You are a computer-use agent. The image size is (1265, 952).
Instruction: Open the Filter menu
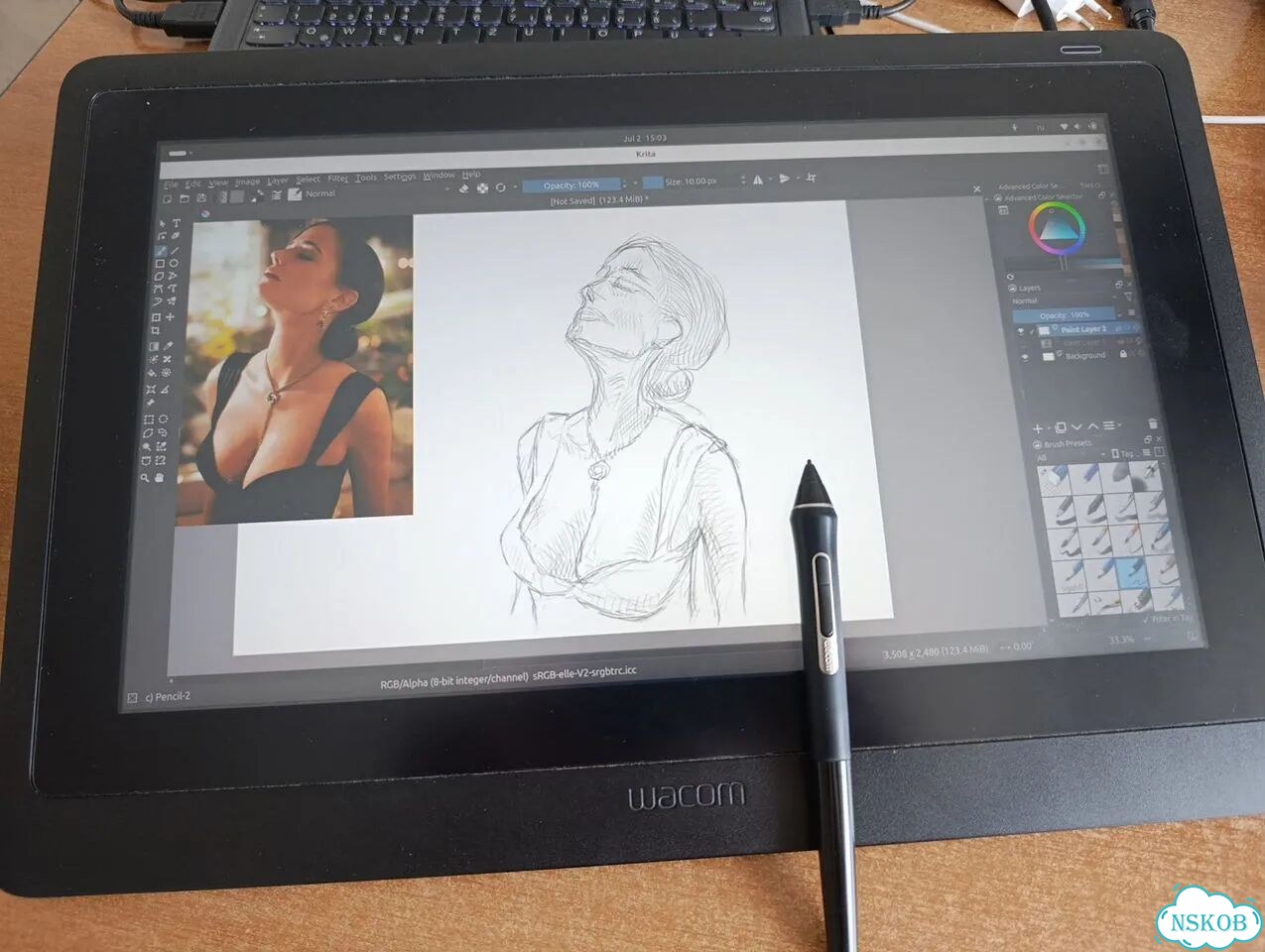[x=338, y=178]
